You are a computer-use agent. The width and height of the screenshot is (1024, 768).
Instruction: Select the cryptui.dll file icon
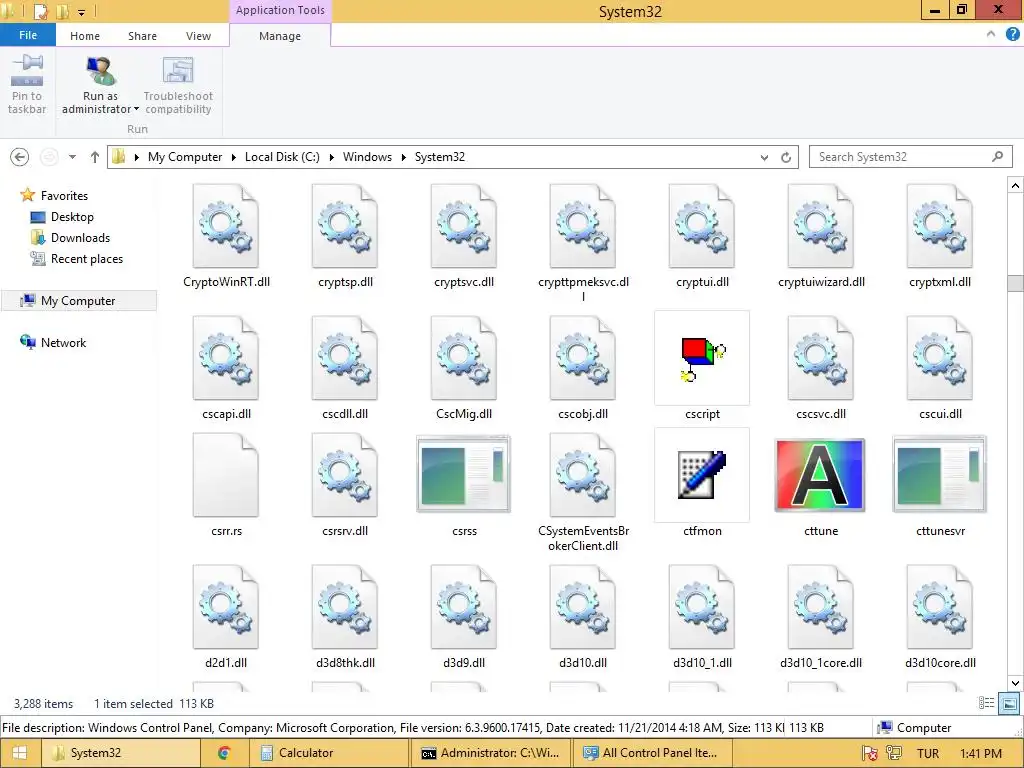(702, 226)
